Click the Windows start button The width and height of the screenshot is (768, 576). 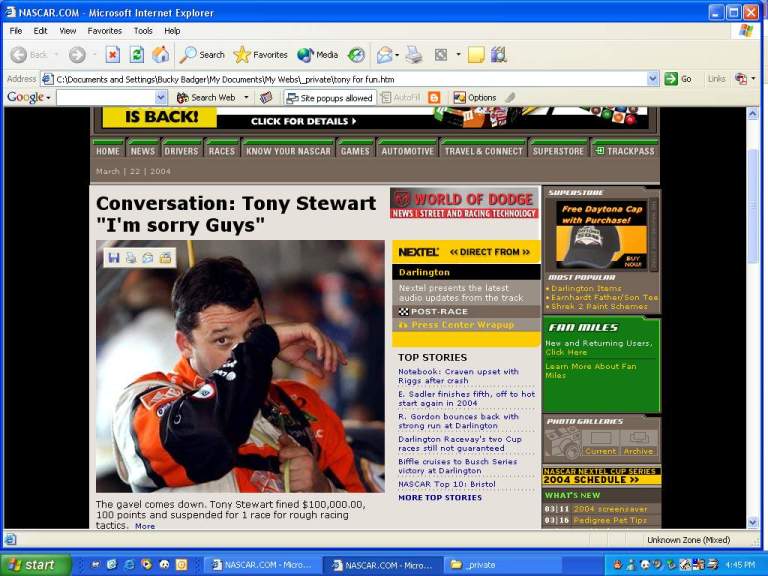pos(36,565)
